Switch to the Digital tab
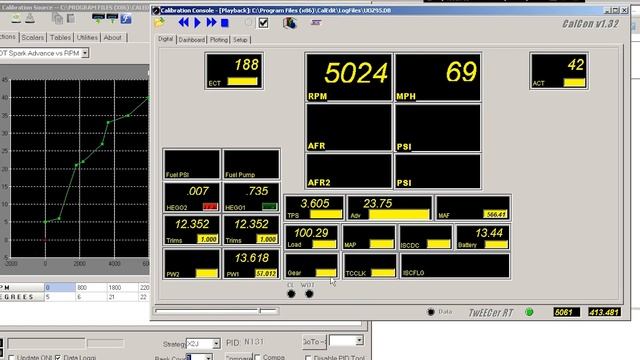 point(165,39)
